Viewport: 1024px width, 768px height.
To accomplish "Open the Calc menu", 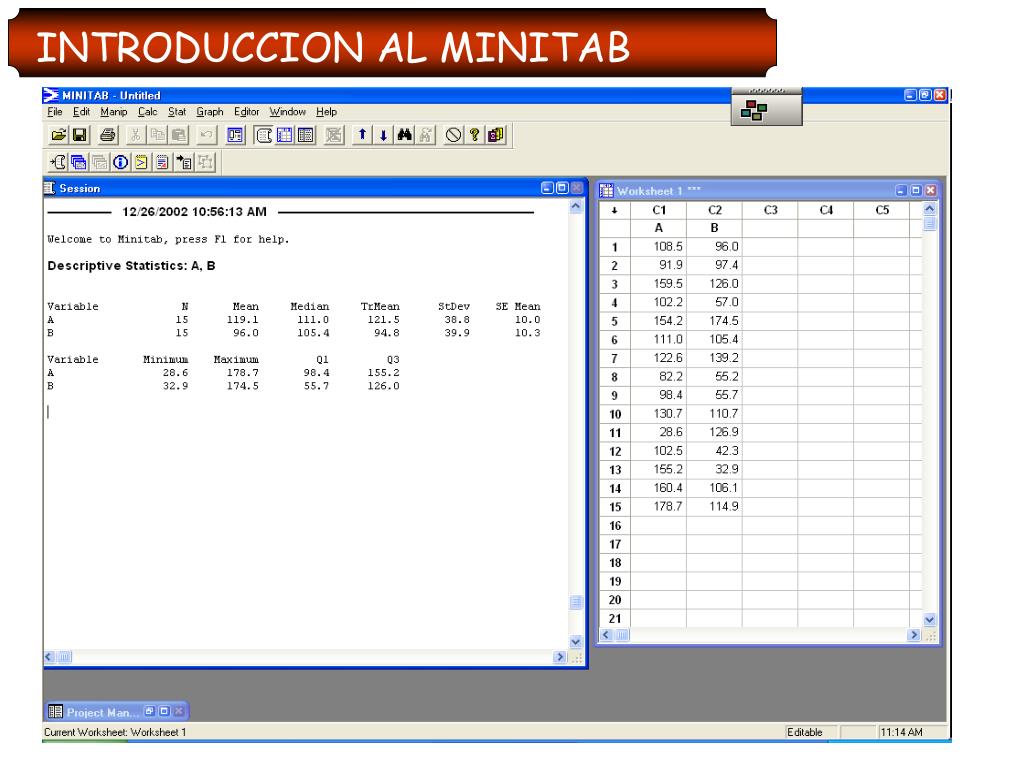I will (x=148, y=112).
